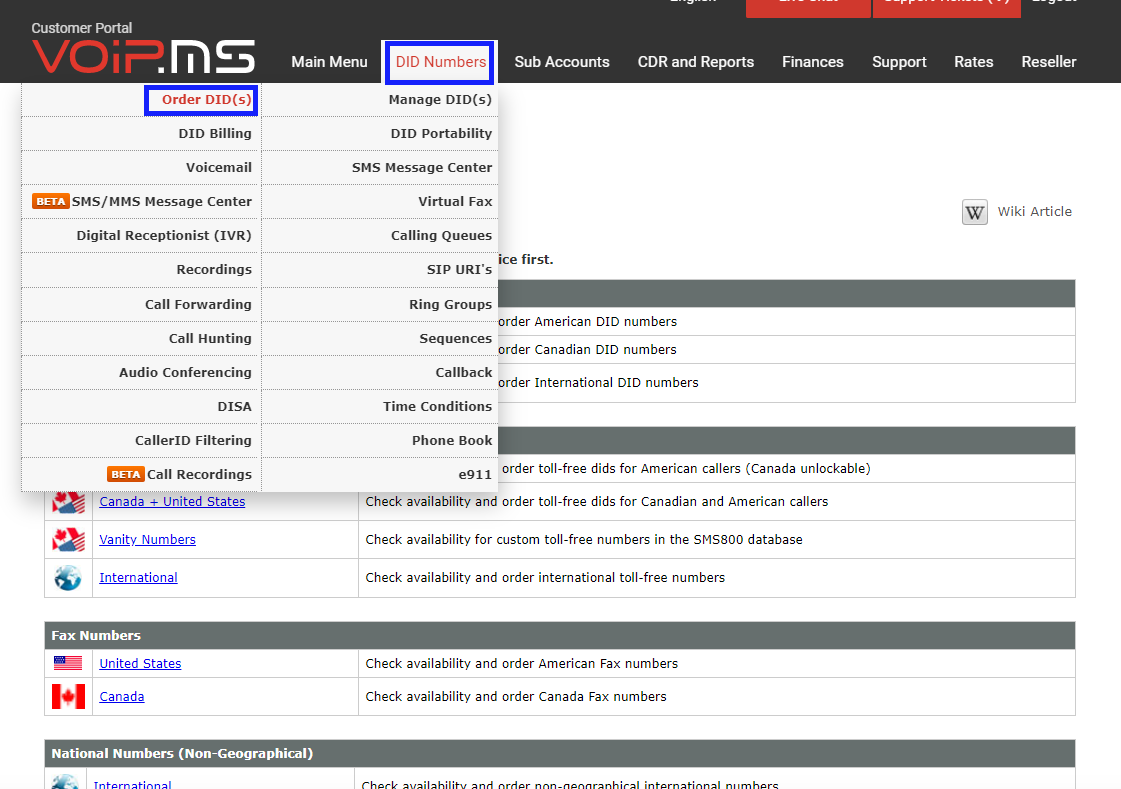Open the Vanity Numbers link
Viewport: 1121px width, 789px height.
click(x=147, y=540)
